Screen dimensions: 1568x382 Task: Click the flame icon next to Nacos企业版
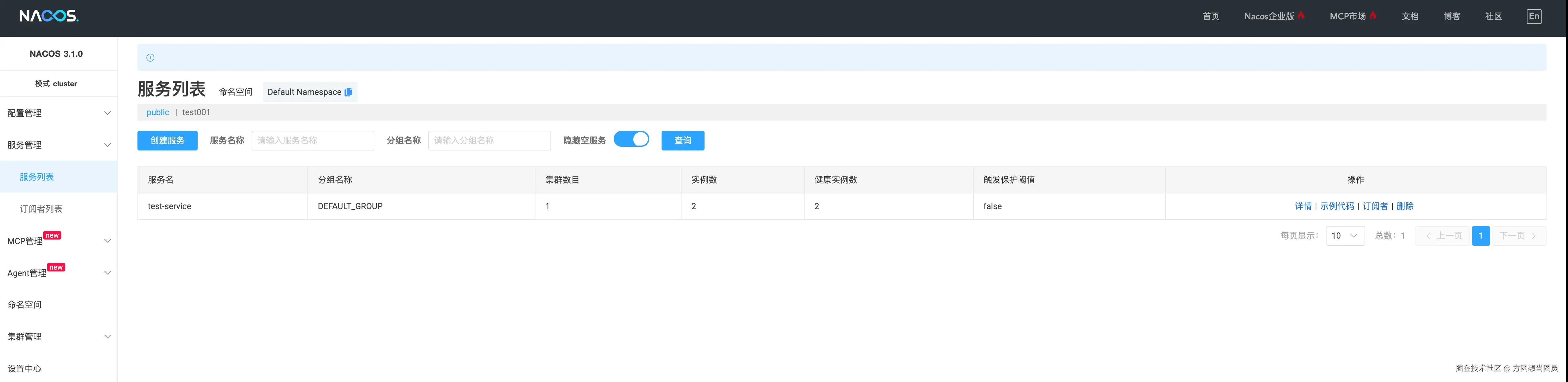tap(1301, 15)
